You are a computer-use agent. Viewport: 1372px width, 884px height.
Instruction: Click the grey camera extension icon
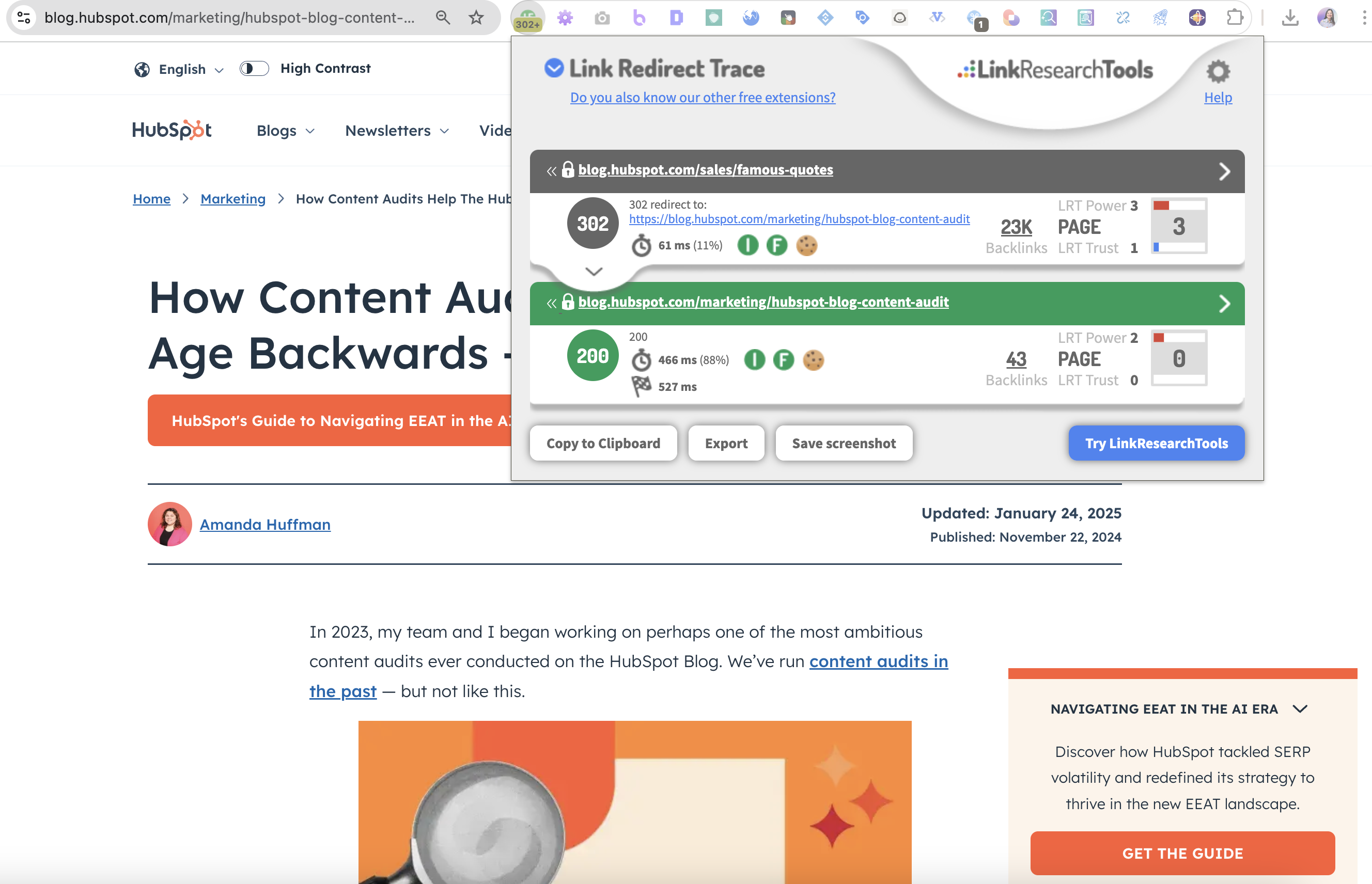coord(602,18)
